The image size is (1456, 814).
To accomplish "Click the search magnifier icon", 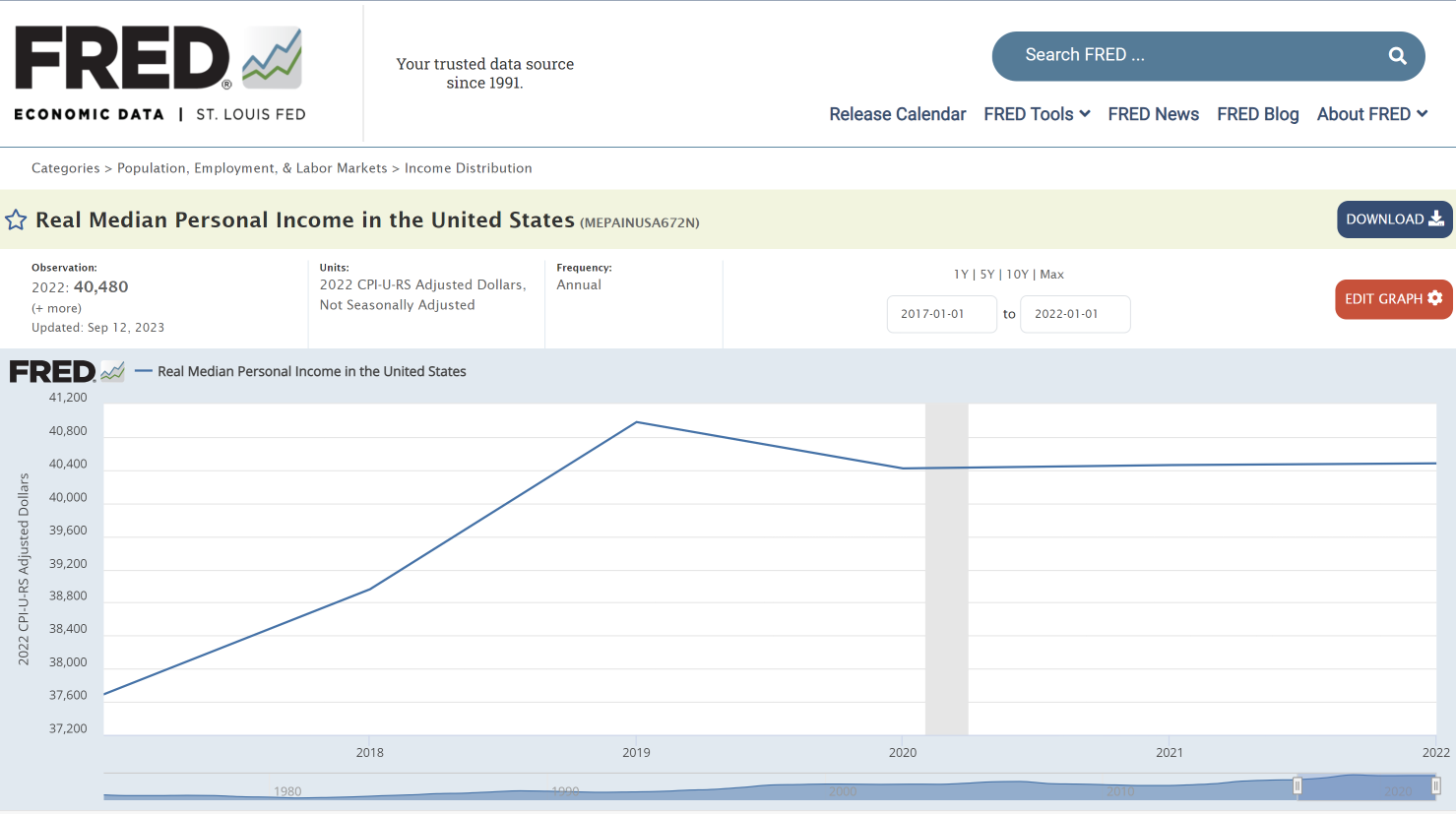I will [x=1397, y=56].
